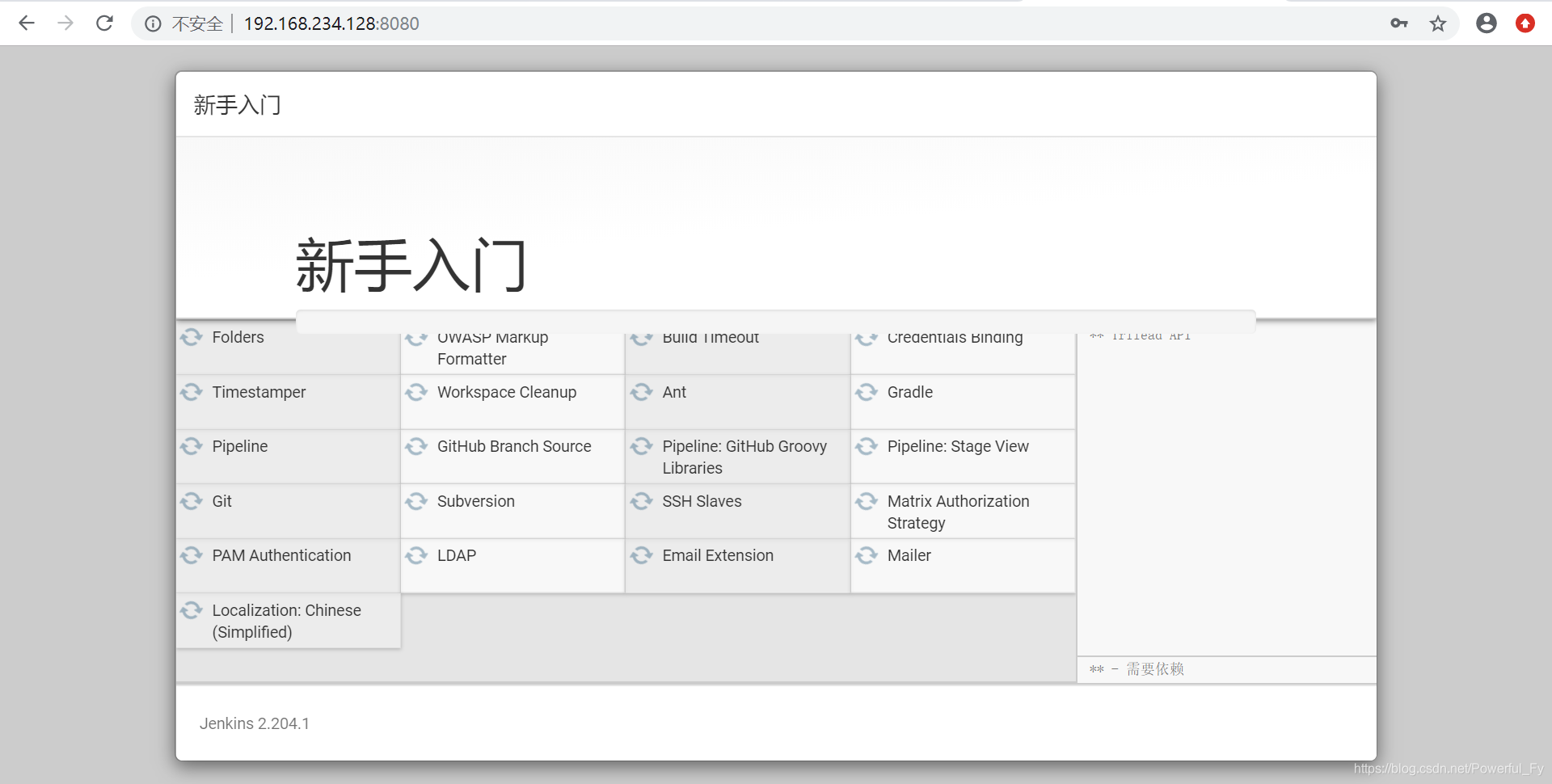Click the sync icon beside Pipeline: Stage View
The height and width of the screenshot is (784, 1552).
click(867, 446)
